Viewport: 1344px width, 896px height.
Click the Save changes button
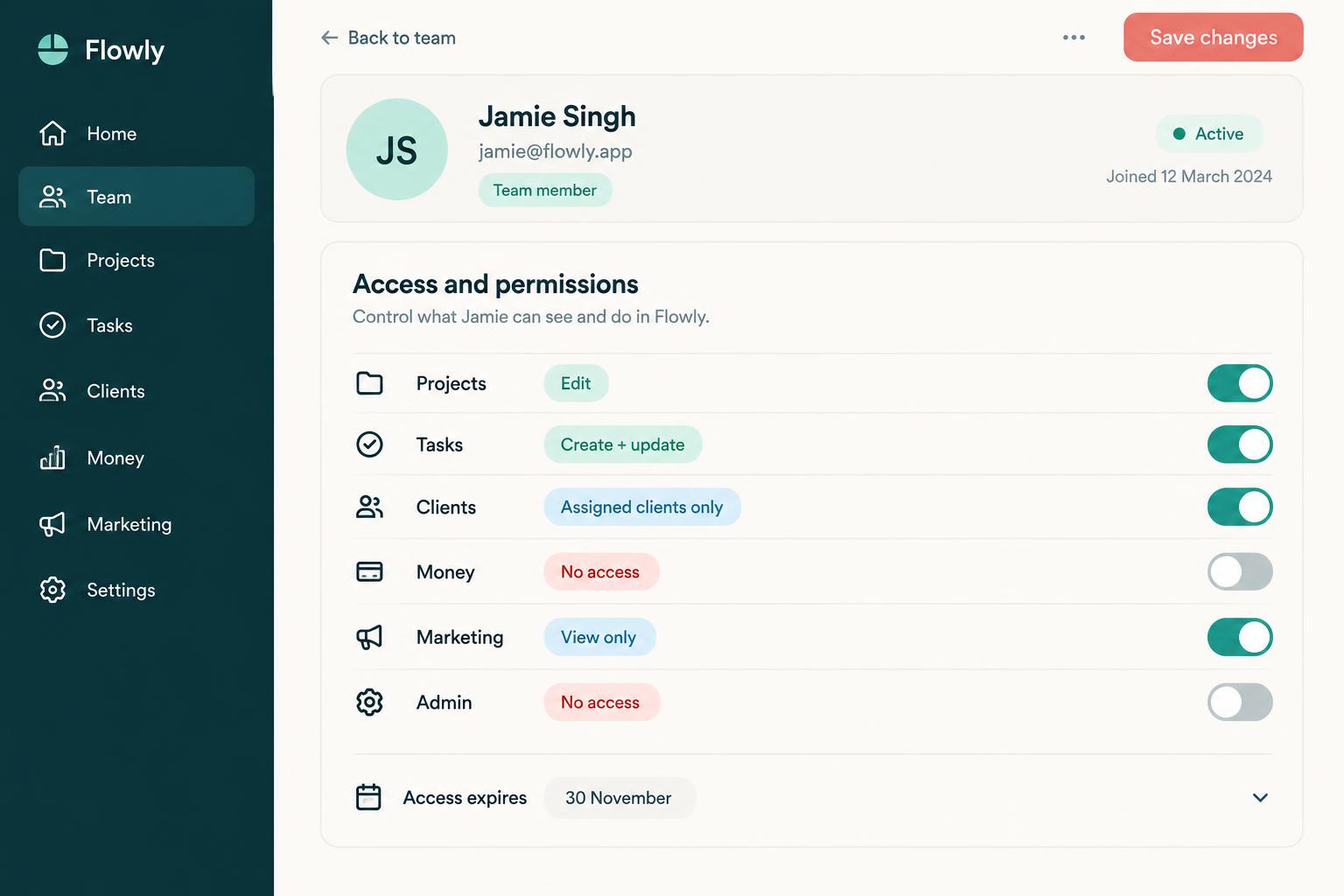click(x=1214, y=37)
